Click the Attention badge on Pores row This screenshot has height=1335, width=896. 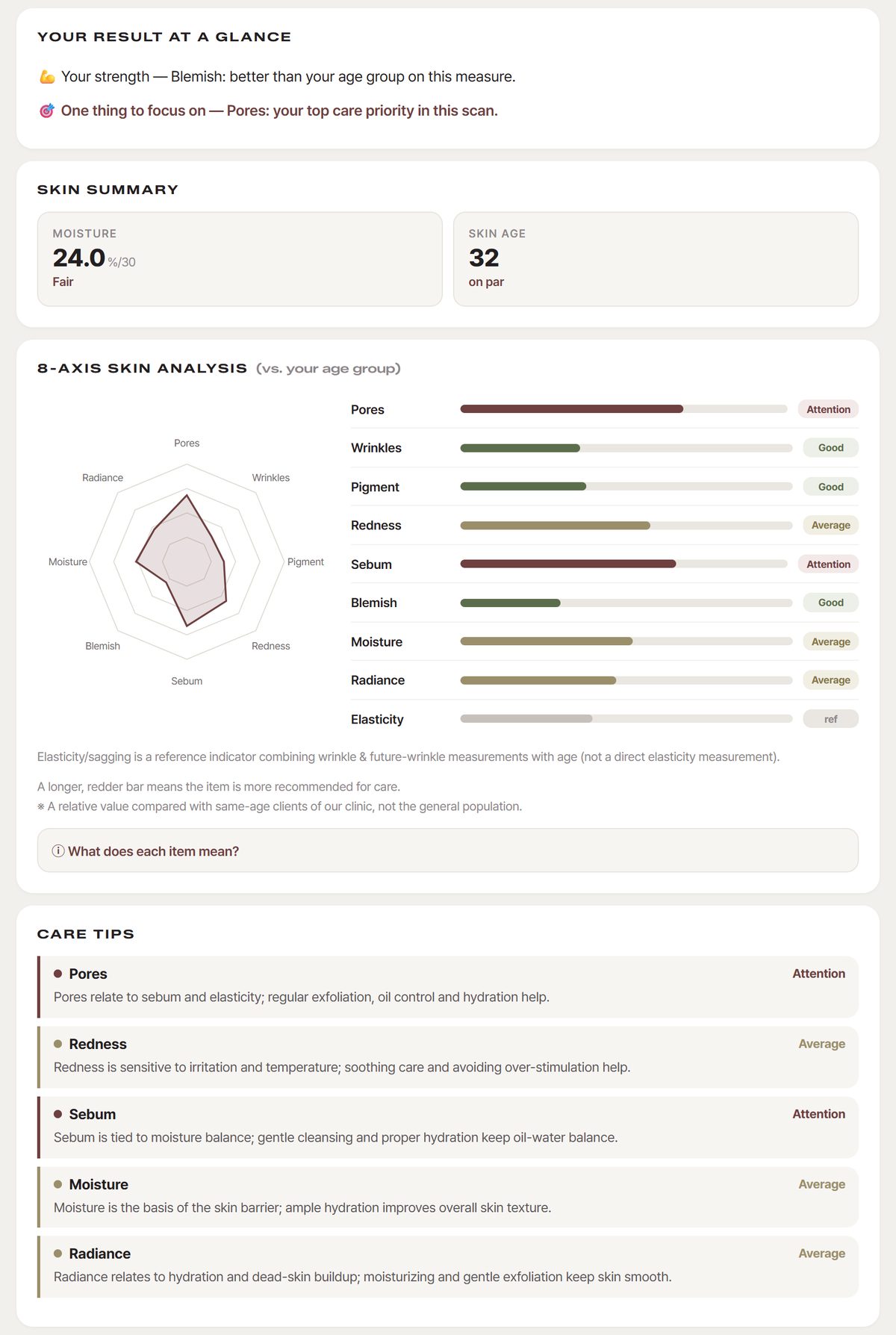click(x=828, y=409)
